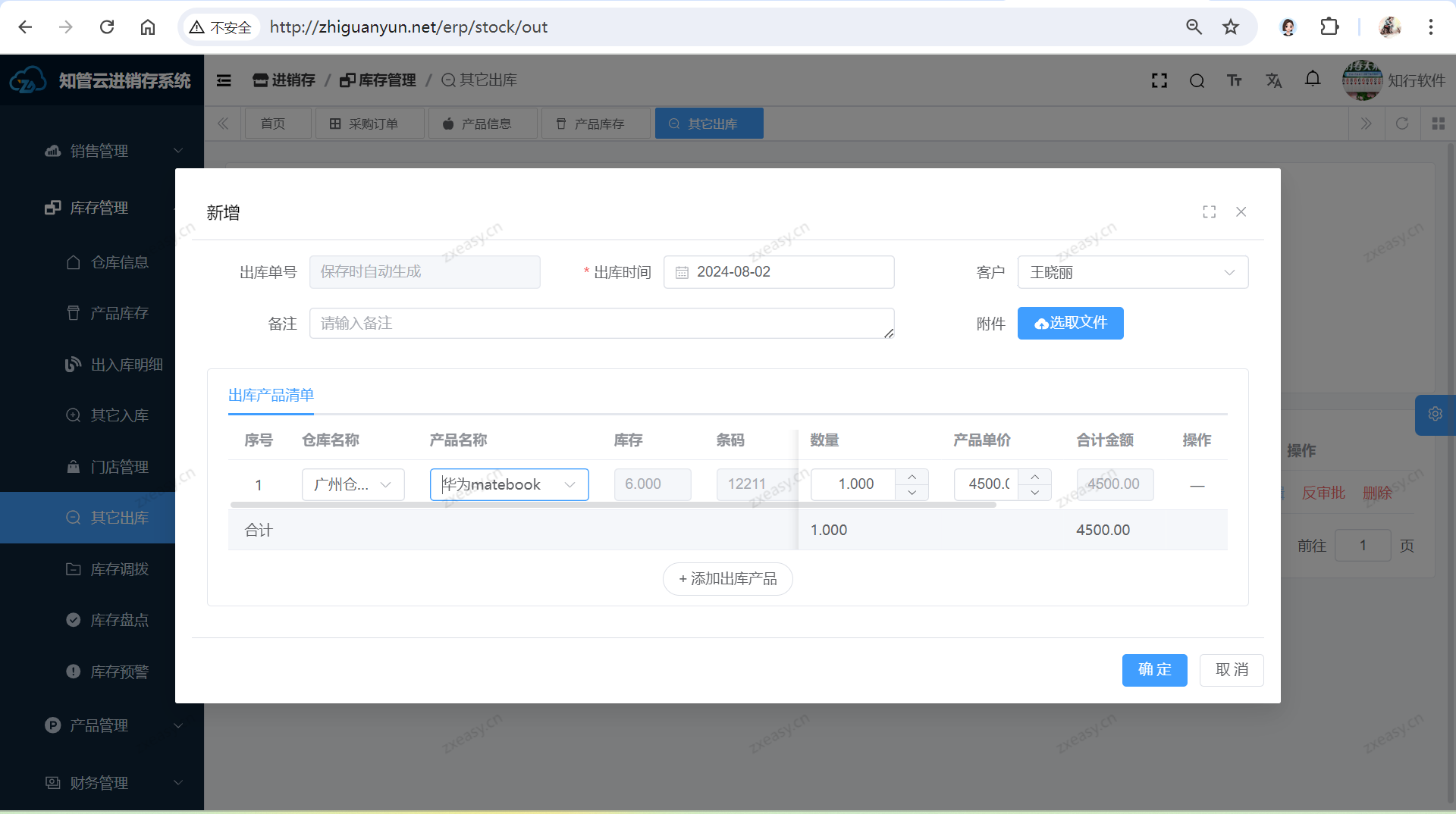Click the 备注 remark input field

click(601, 324)
